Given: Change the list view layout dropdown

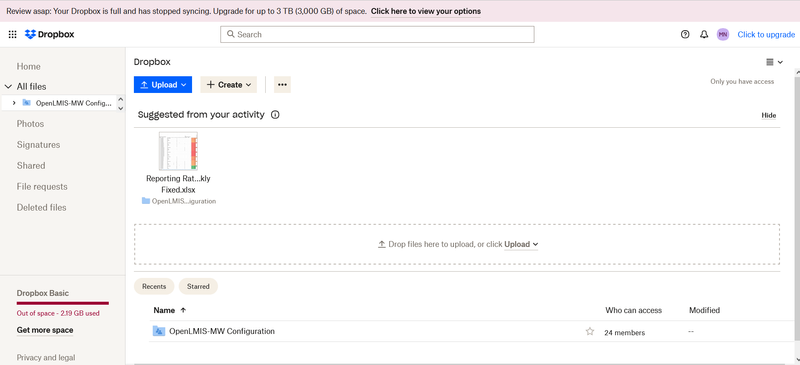Looking at the screenshot, I should tap(774, 62).
